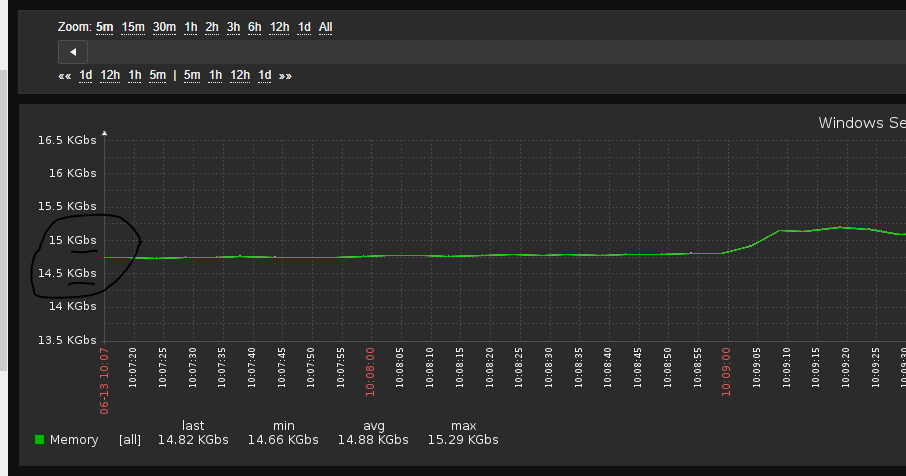The image size is (906, 476).
Task: Choose 3h in the Zoom row
Action: tap(233, 27)
